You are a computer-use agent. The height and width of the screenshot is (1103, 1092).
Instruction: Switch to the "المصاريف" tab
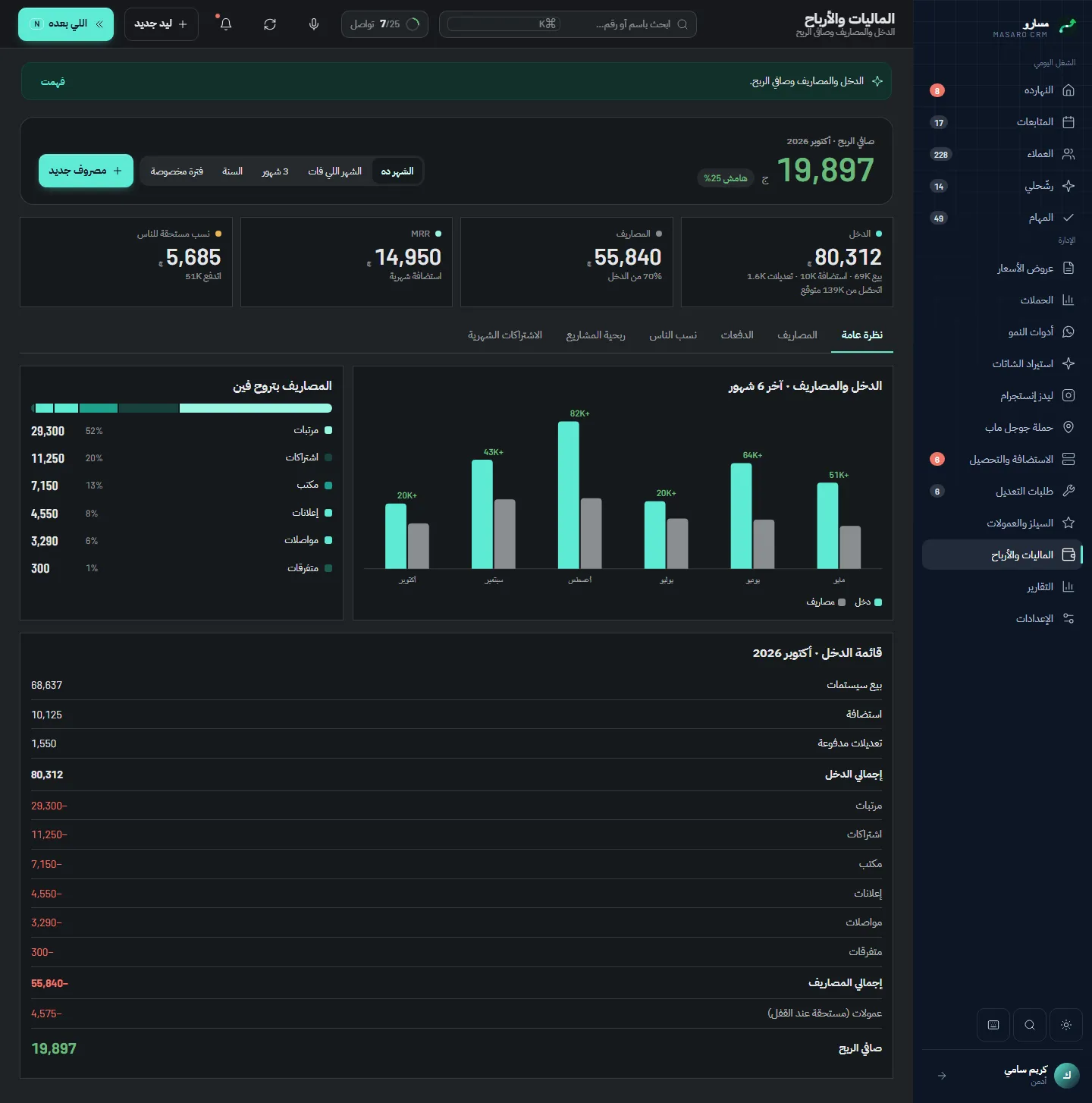(797, 335)
